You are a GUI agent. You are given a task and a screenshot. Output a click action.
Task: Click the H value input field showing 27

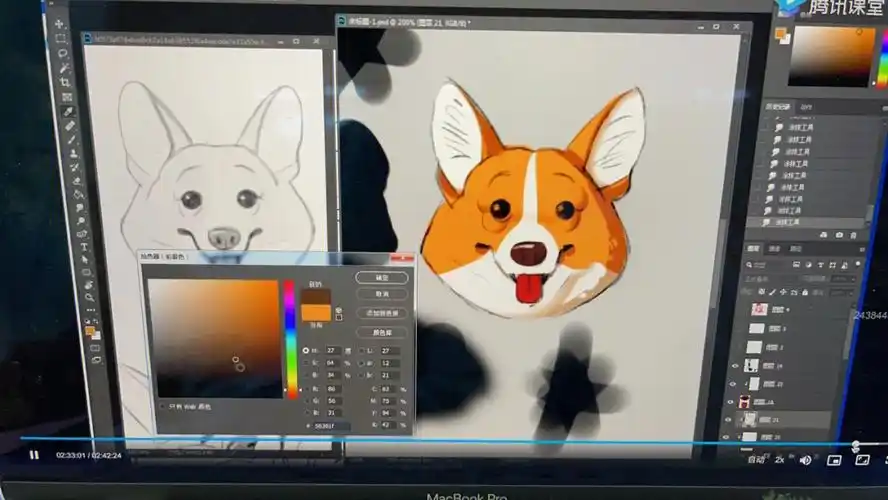[332, 351]
